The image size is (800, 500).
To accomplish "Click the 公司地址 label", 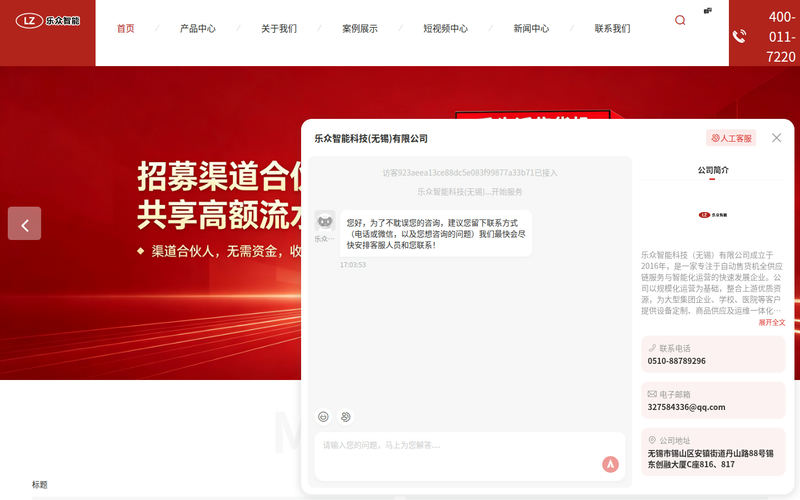I will [x=674, y=440].
